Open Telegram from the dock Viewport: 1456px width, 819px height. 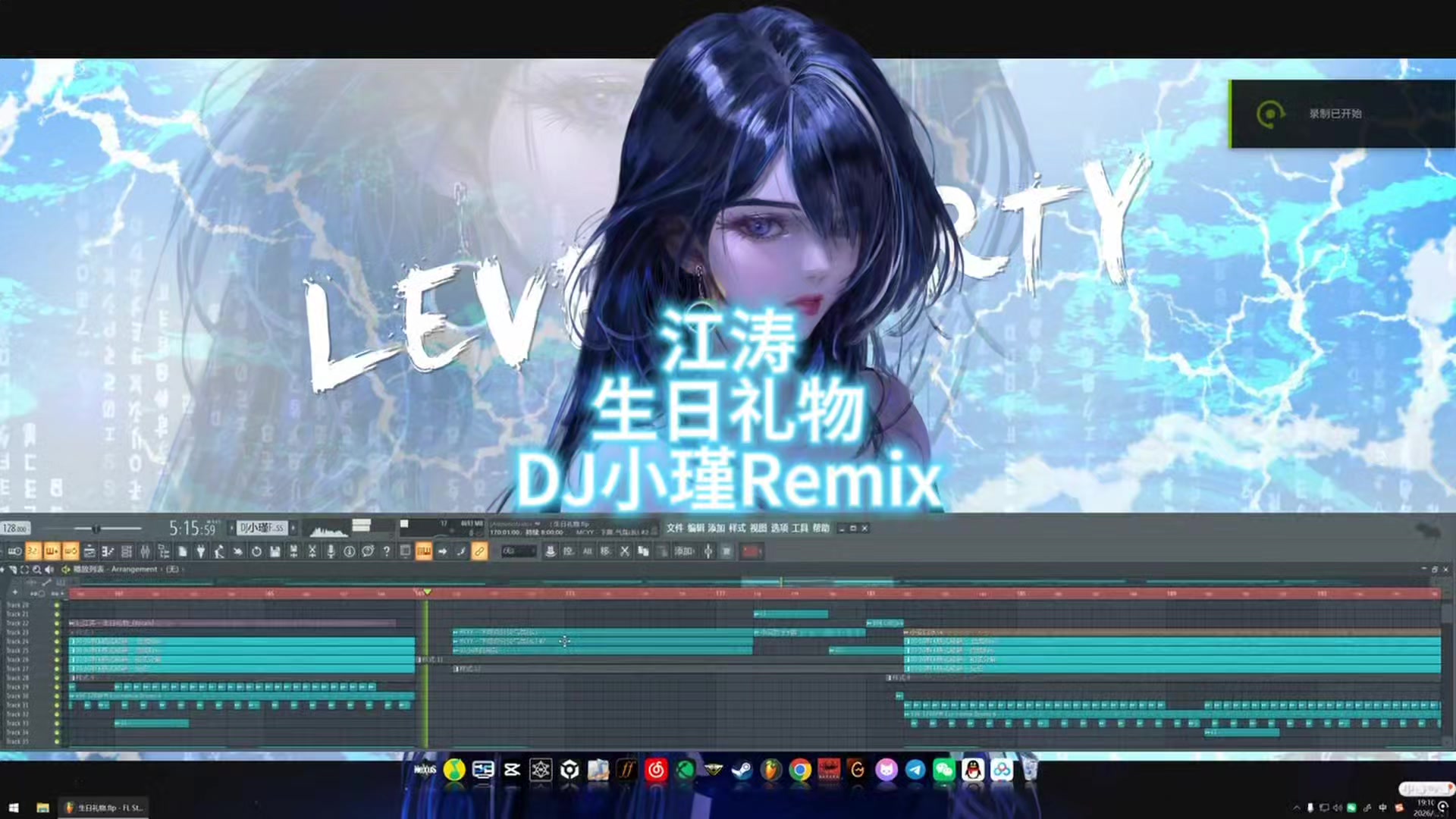tap(915, 770)
